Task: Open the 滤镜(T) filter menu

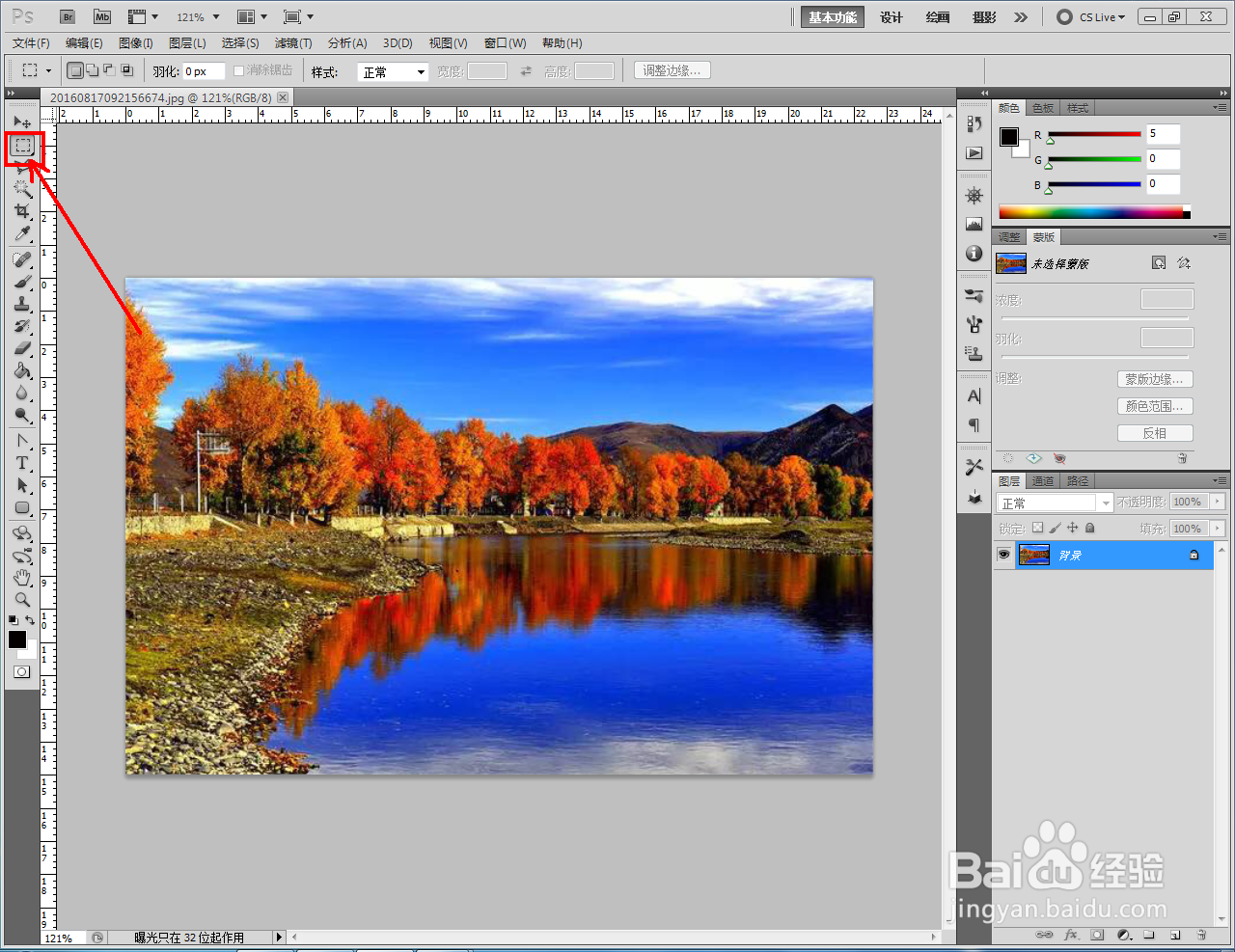Action: (293, 43)
